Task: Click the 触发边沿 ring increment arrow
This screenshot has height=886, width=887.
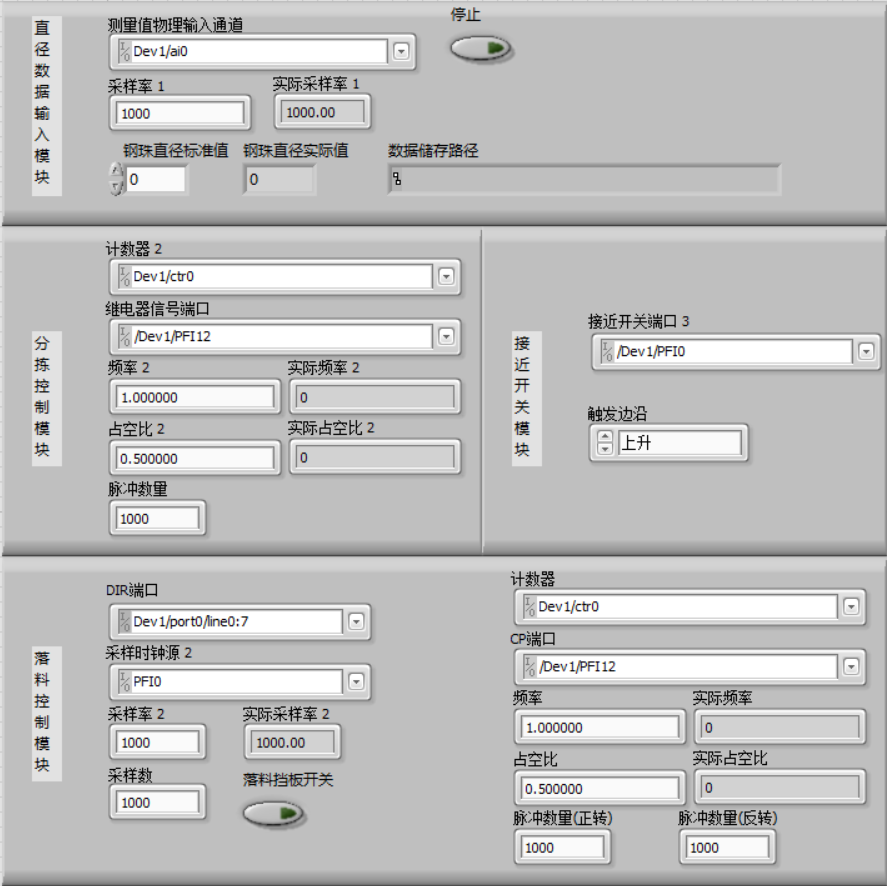Action: (605, 436)
